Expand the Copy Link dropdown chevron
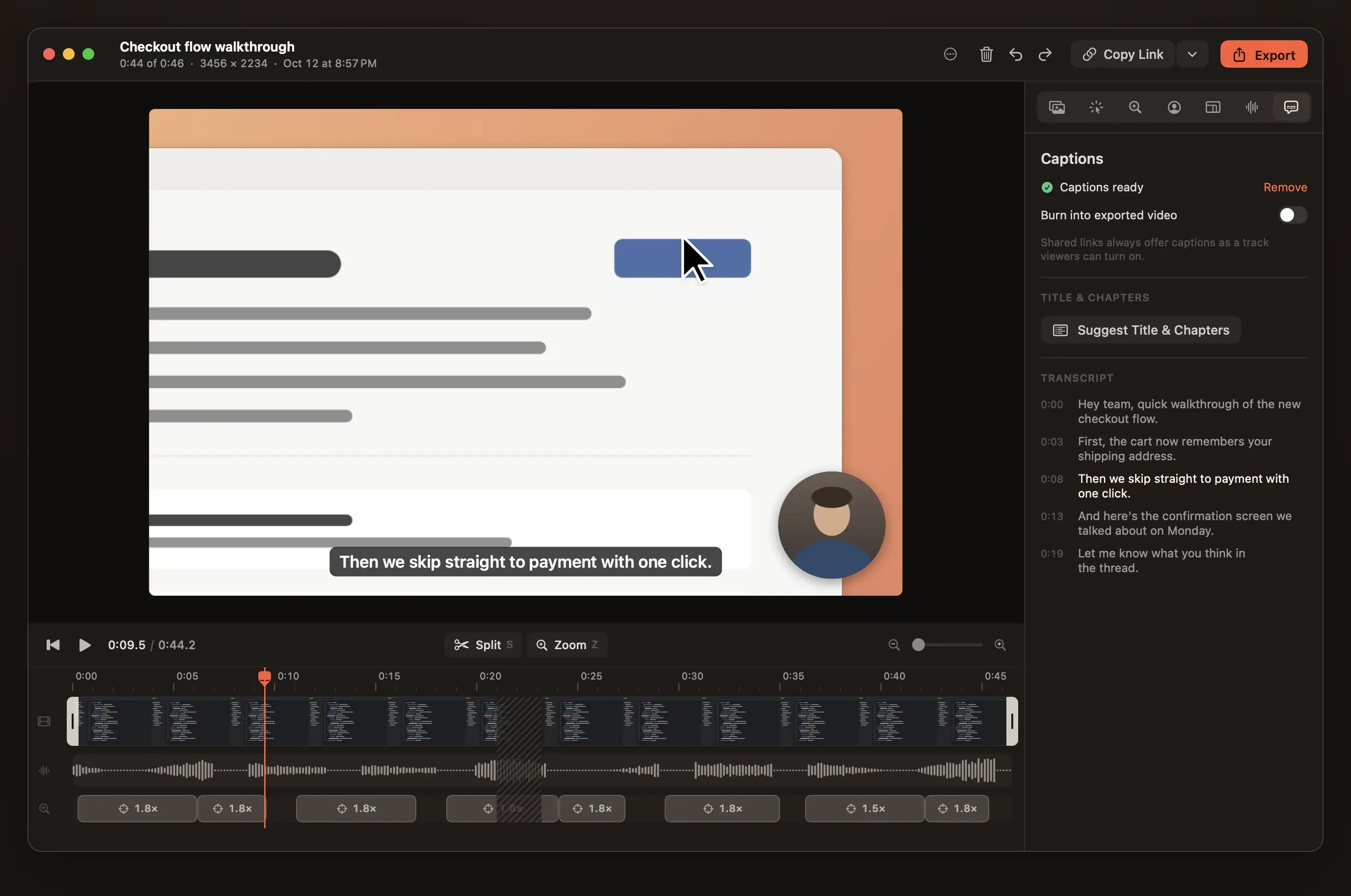This screenshot has width=1351, height=896. [x=1192, y=54]
